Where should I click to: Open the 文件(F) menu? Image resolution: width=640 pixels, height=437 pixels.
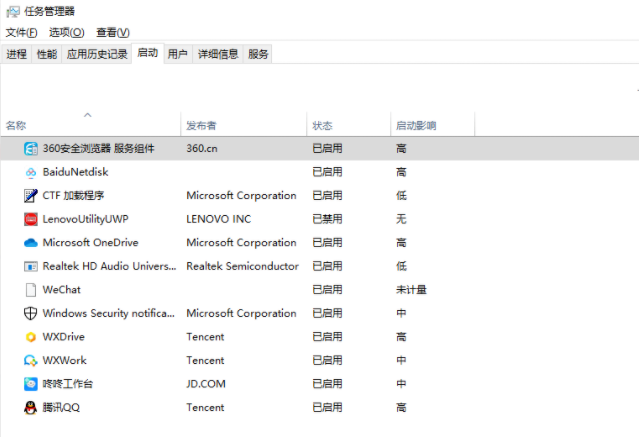coord(21,32)
